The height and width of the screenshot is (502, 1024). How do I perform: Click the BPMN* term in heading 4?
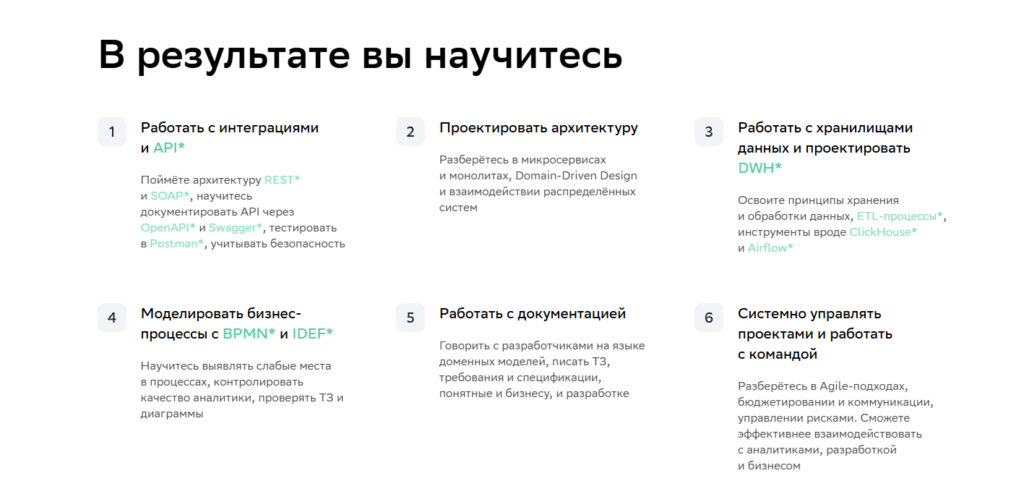point(249,334)
